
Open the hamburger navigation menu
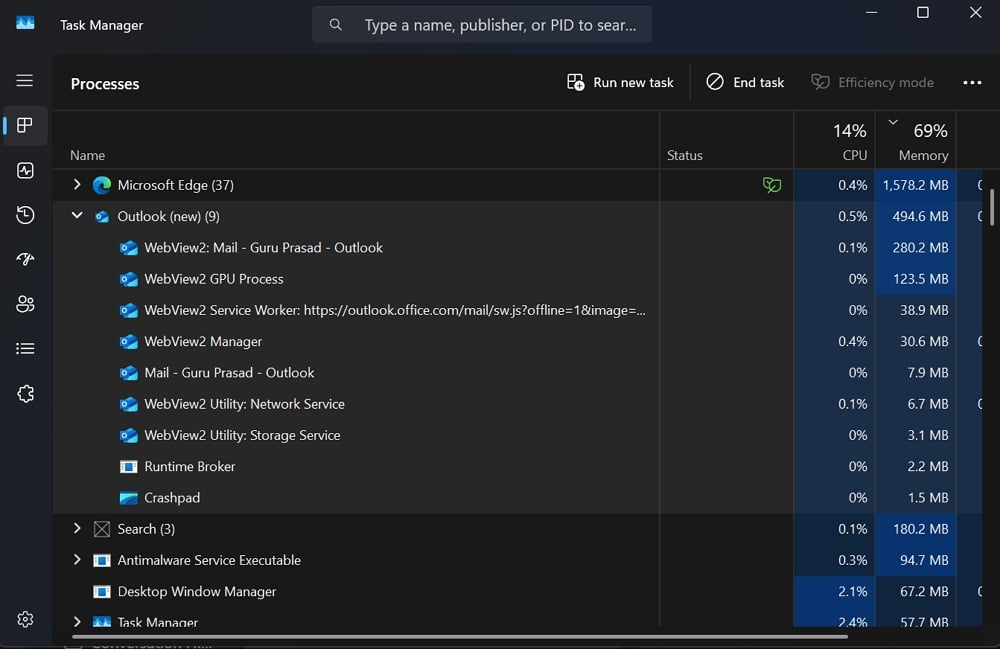click(x=25, y=80)
